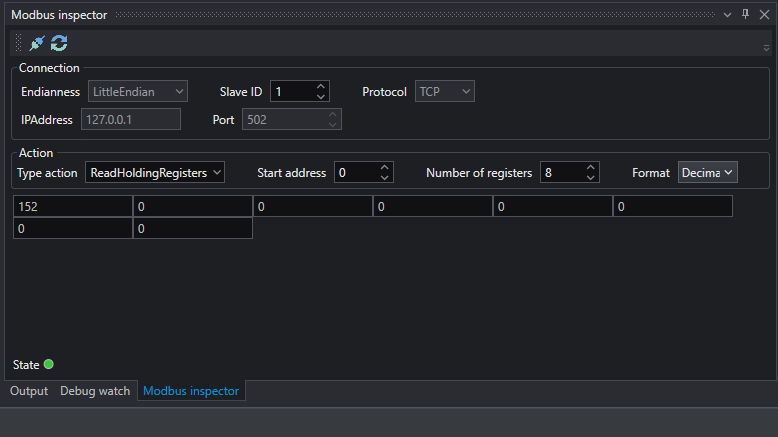Decrease the Slave ID value
Image resolution: width=778 pixels, height=437 pixels.
(x=321, y=97)
